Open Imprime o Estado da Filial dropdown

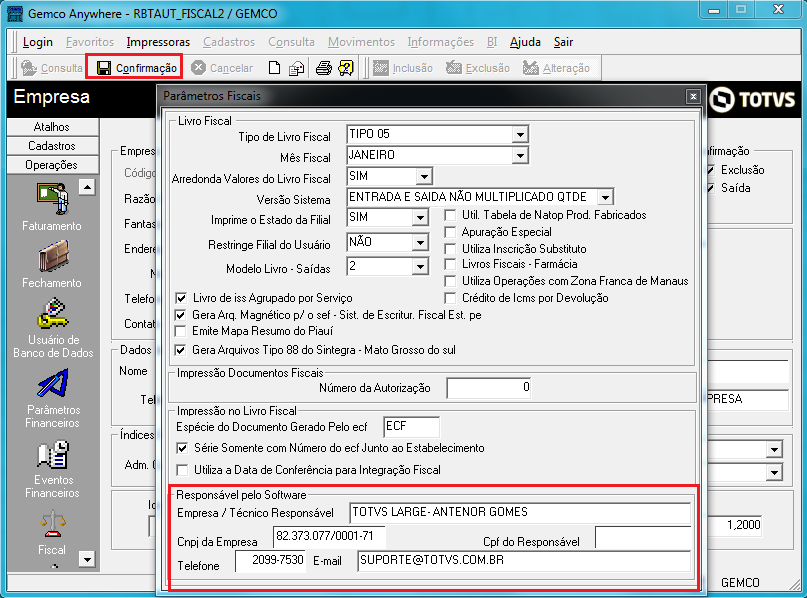(420, 218)
